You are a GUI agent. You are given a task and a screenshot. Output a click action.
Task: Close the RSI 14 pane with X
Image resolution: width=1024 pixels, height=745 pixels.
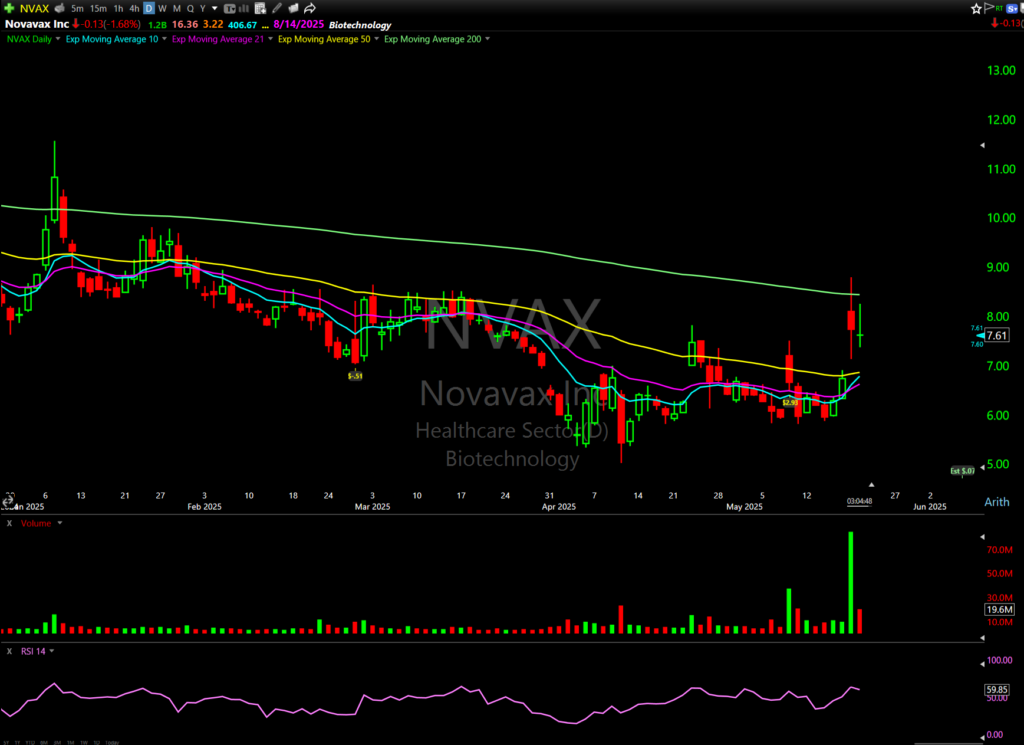coord(9,651)
